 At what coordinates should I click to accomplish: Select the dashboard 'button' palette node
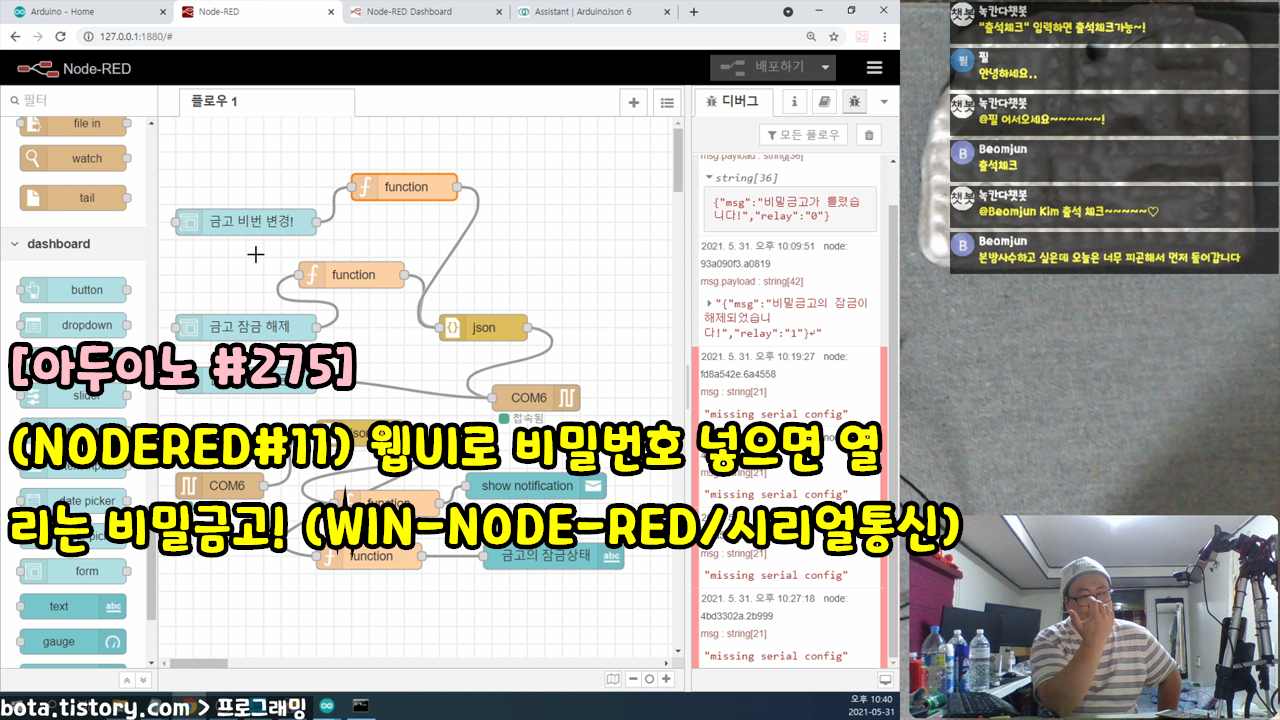(74, 290)
